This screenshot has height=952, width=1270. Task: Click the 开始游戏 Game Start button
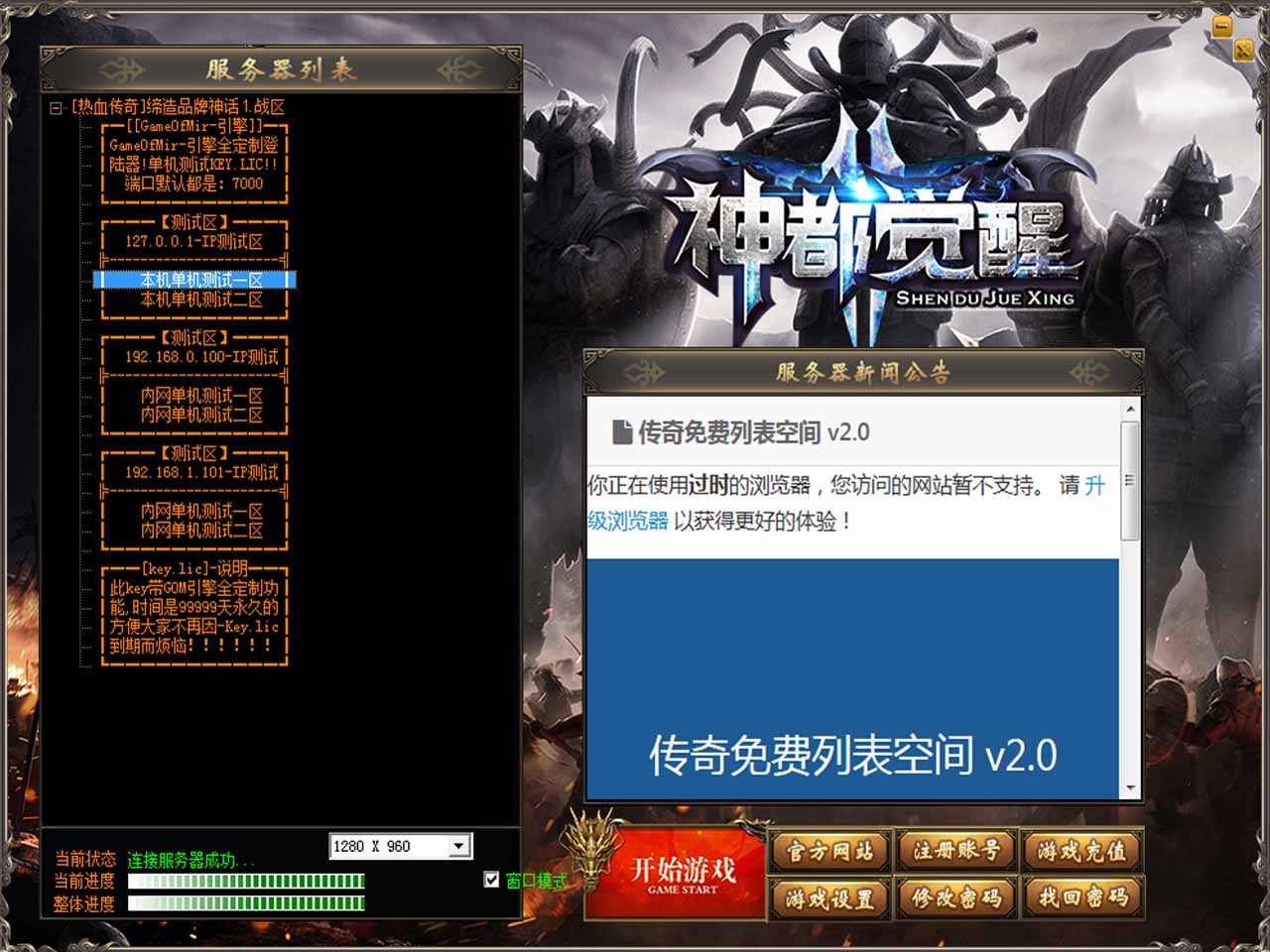[683, 874]
